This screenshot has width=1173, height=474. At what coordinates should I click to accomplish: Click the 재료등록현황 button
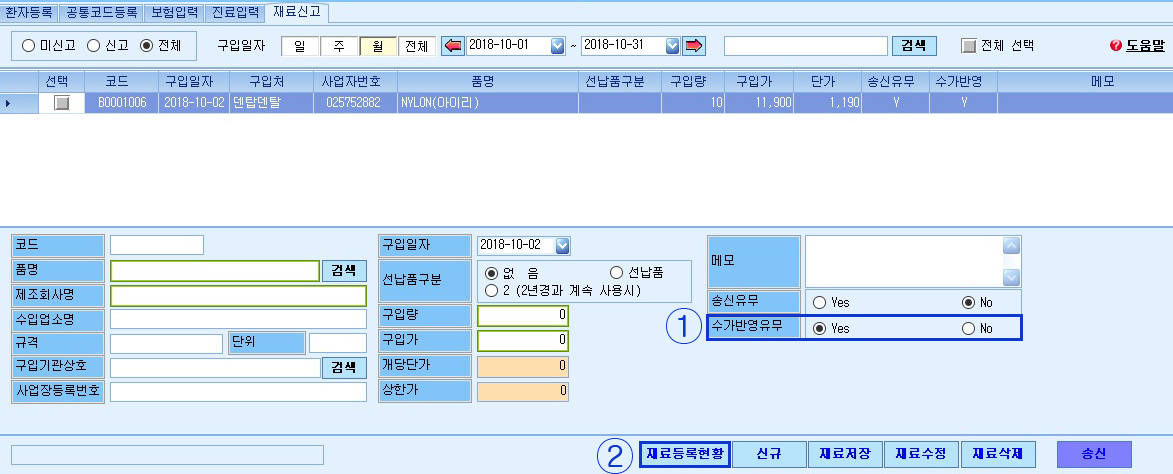[684, 454]
